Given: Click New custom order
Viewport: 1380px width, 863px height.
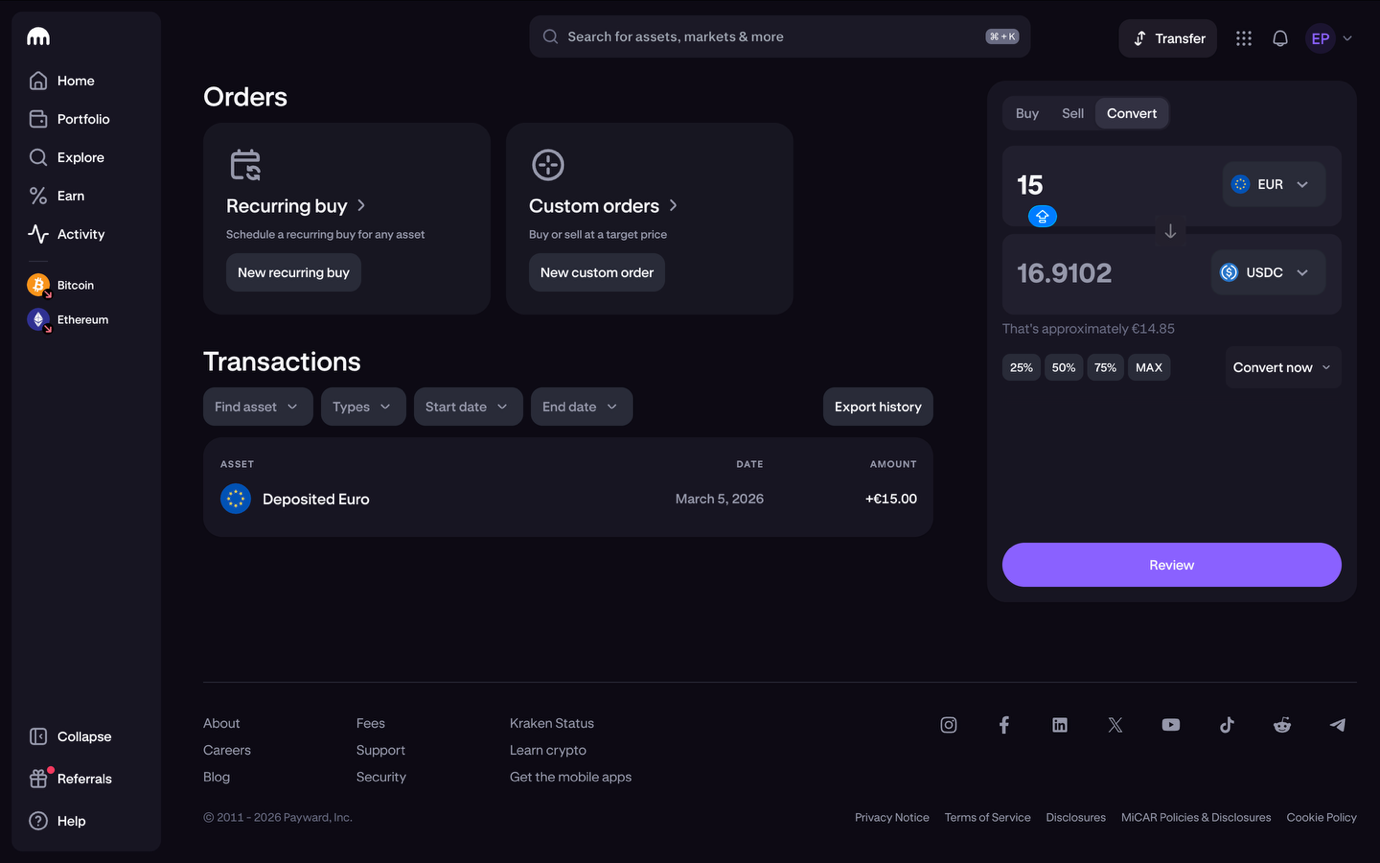Looking at the screenshot, I should [597, 272].
